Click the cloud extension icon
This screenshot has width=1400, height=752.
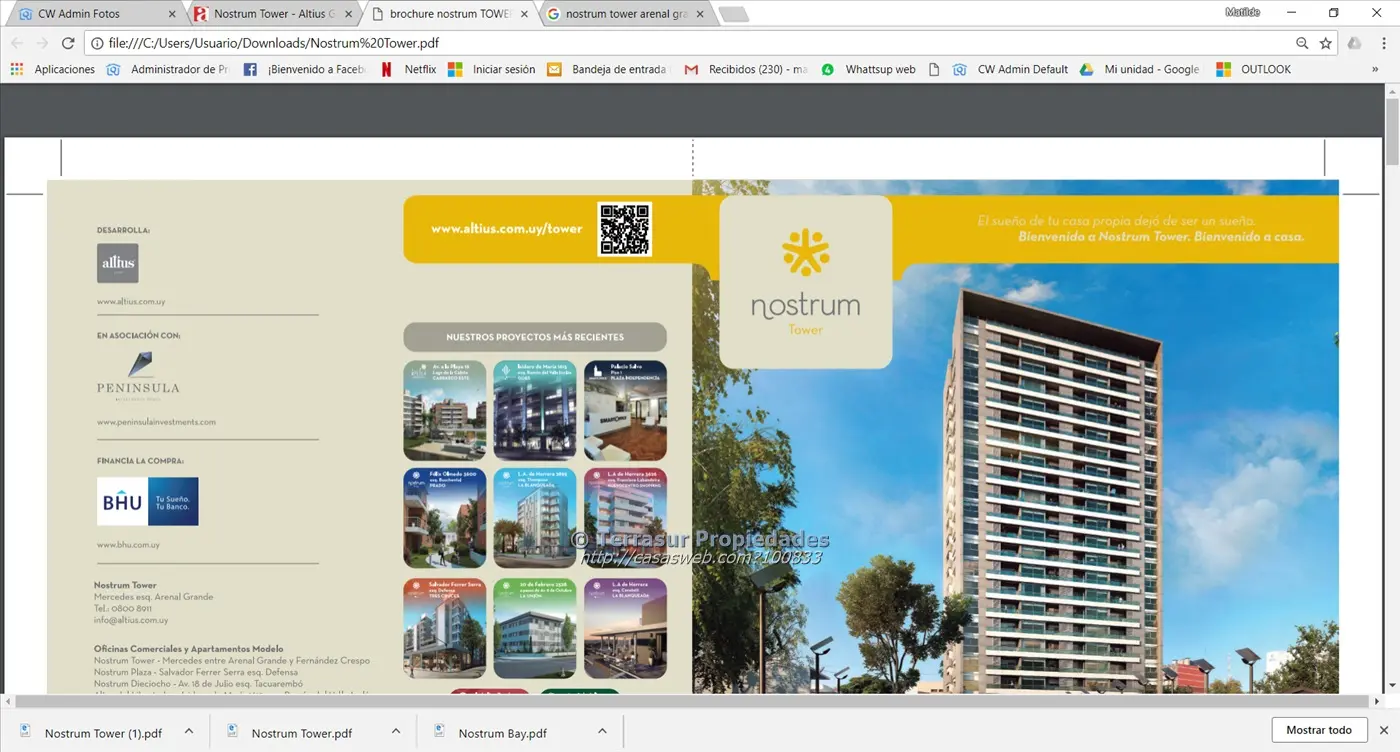(x=1355, y=43)
